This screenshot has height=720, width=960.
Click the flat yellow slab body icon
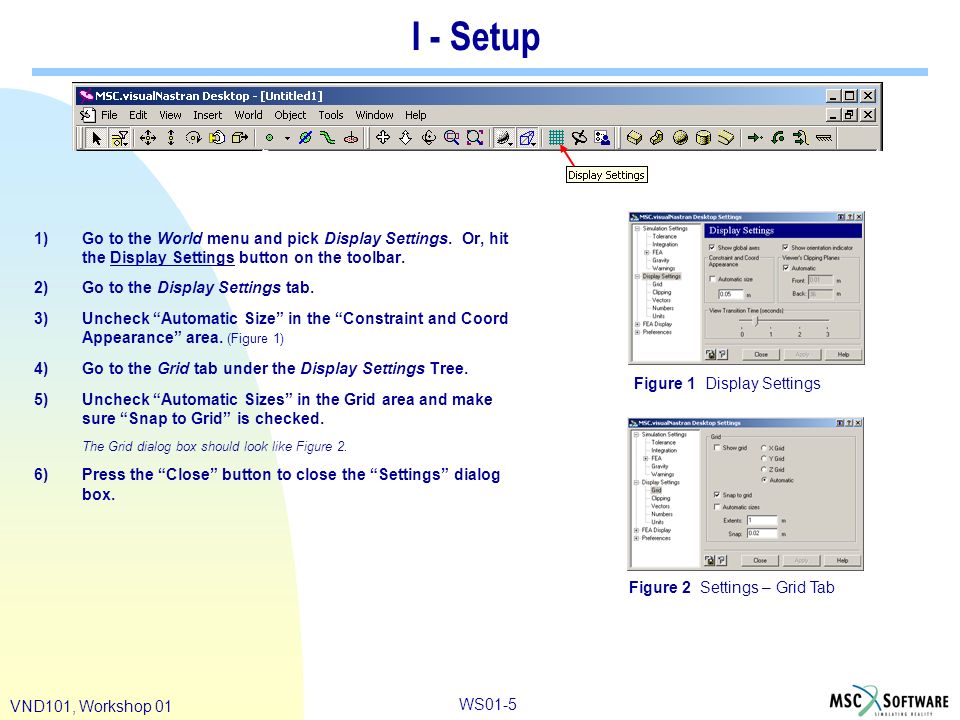point(726,138)
